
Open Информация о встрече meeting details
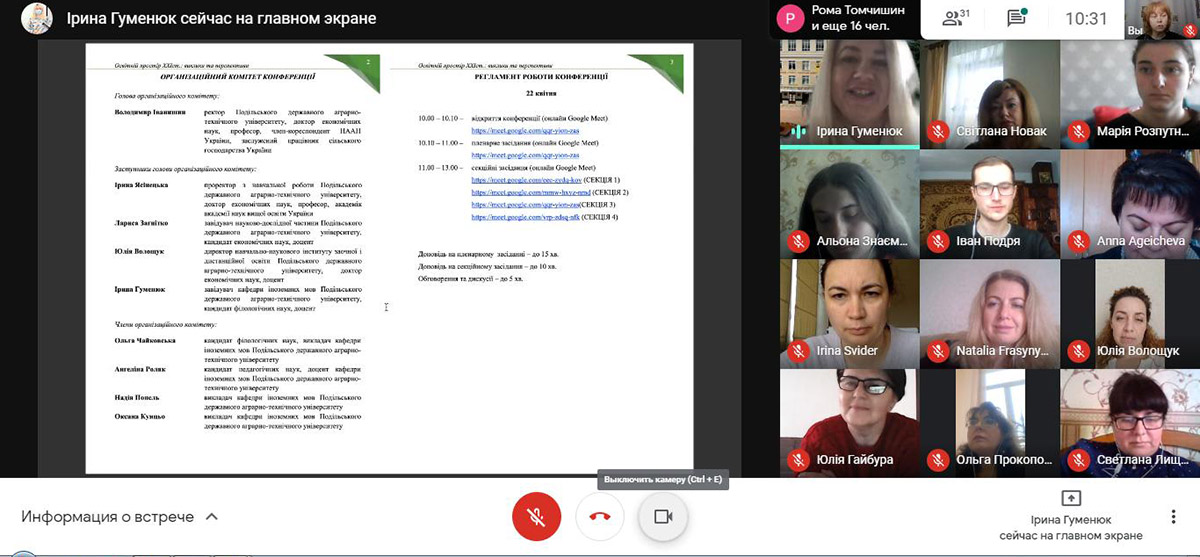pyautogui.click(x=108, y=517)
